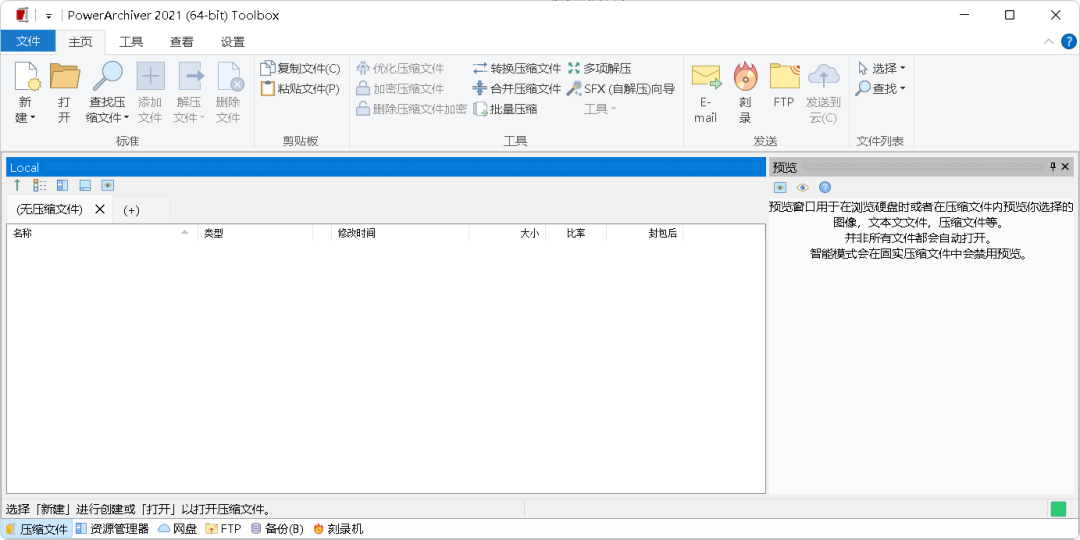Toggle preview window icon in 预览 panel
The height and width of the screenshot is (540, 1080).
click(x=780, y=187)
